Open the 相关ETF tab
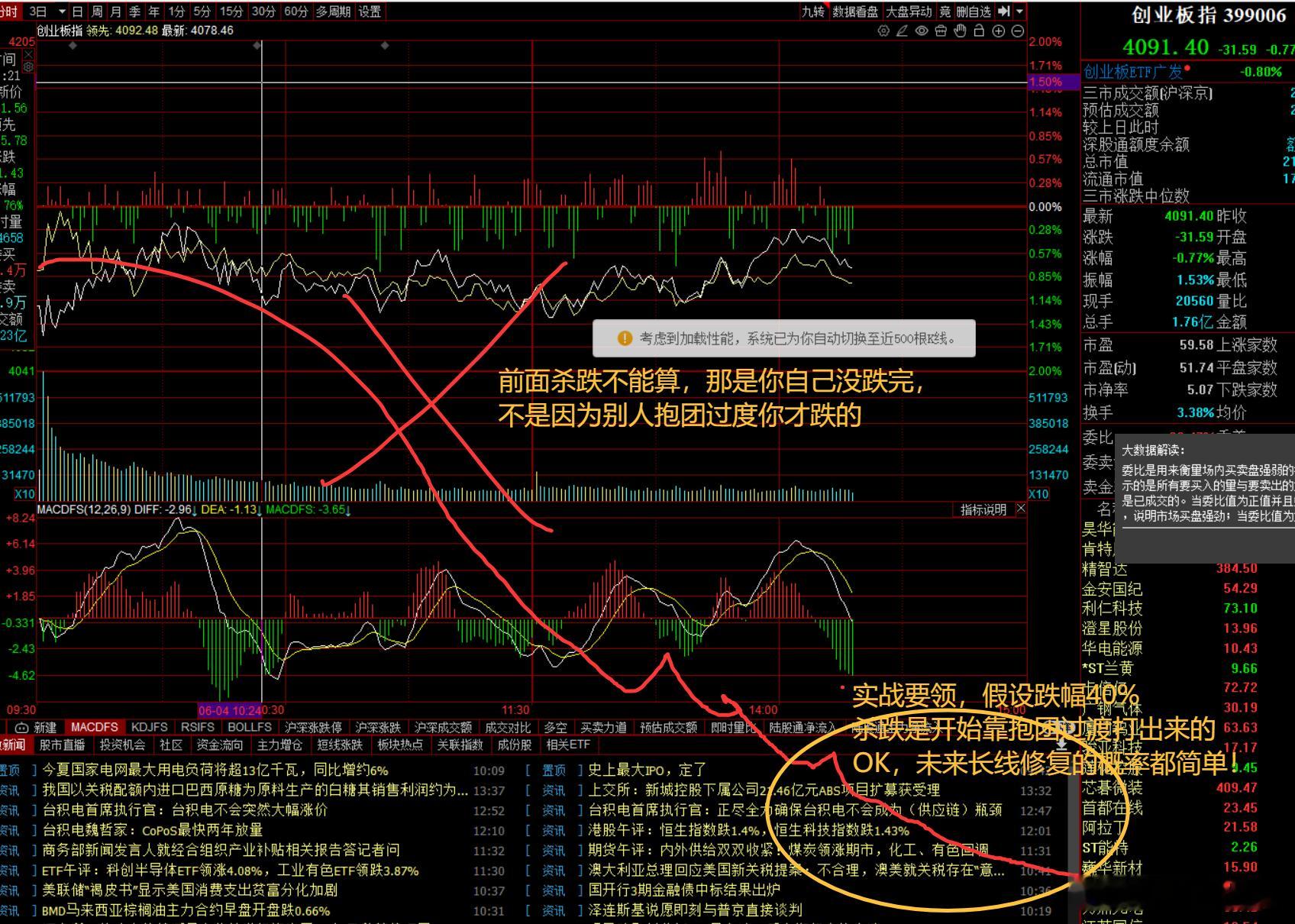 pos(568,745)
